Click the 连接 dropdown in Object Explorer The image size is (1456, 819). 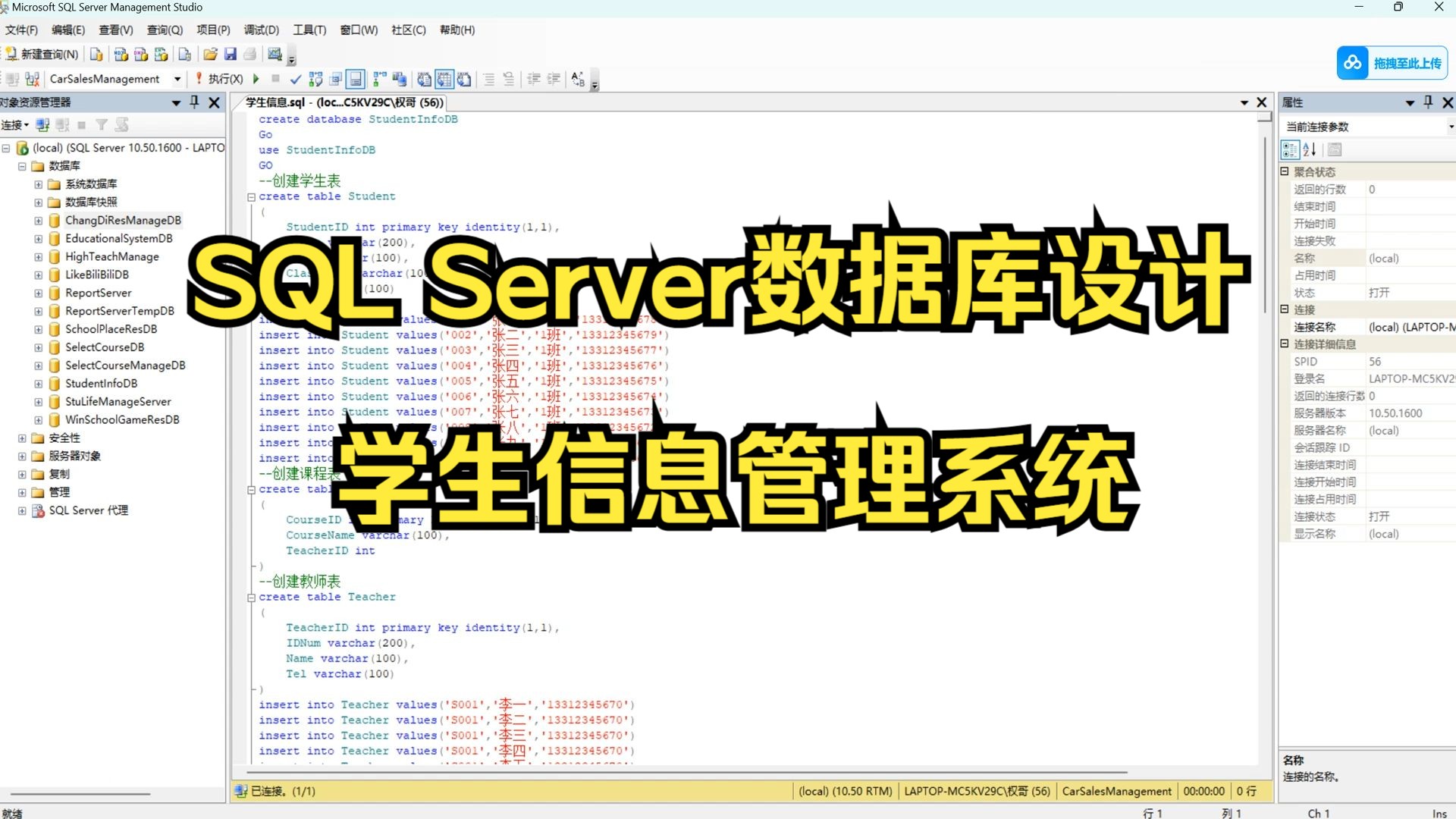coord(15,124)
